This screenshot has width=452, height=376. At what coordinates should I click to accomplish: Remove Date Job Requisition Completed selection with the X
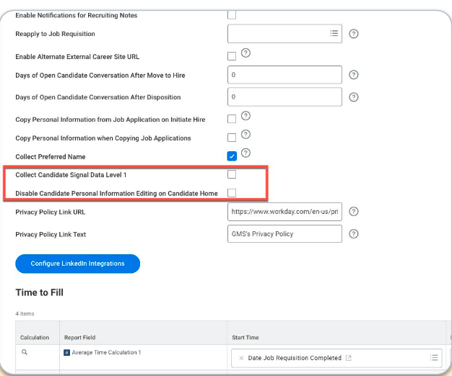coord(241,358)
